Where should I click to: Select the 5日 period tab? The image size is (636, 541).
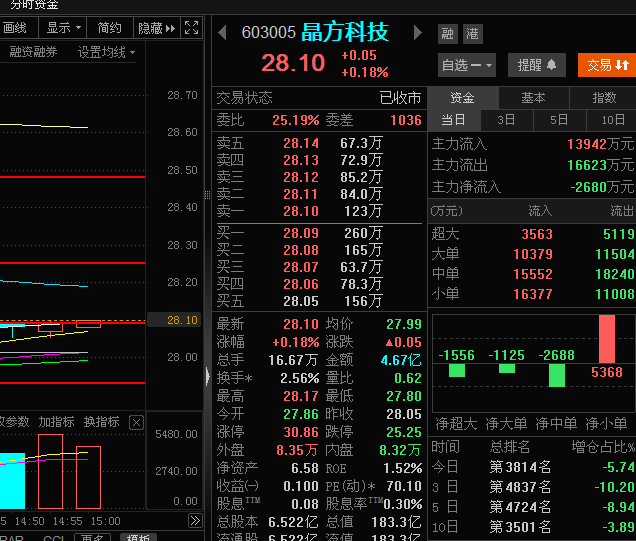coord(559,120)
